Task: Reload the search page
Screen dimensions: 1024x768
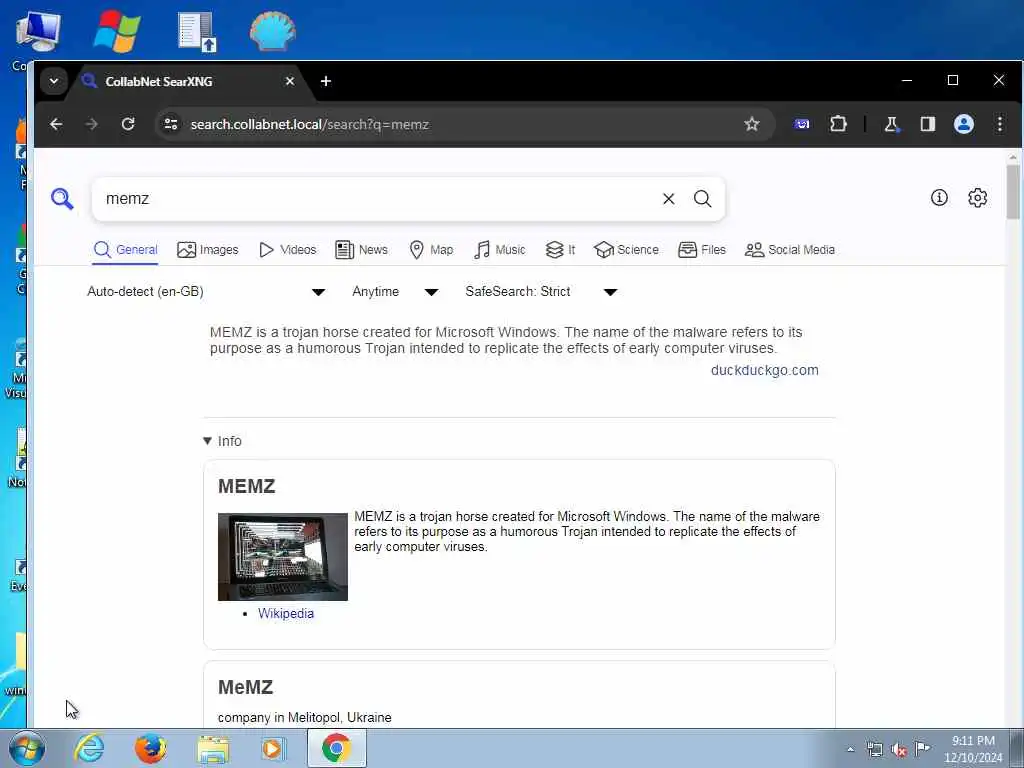Action: [128, 124]
